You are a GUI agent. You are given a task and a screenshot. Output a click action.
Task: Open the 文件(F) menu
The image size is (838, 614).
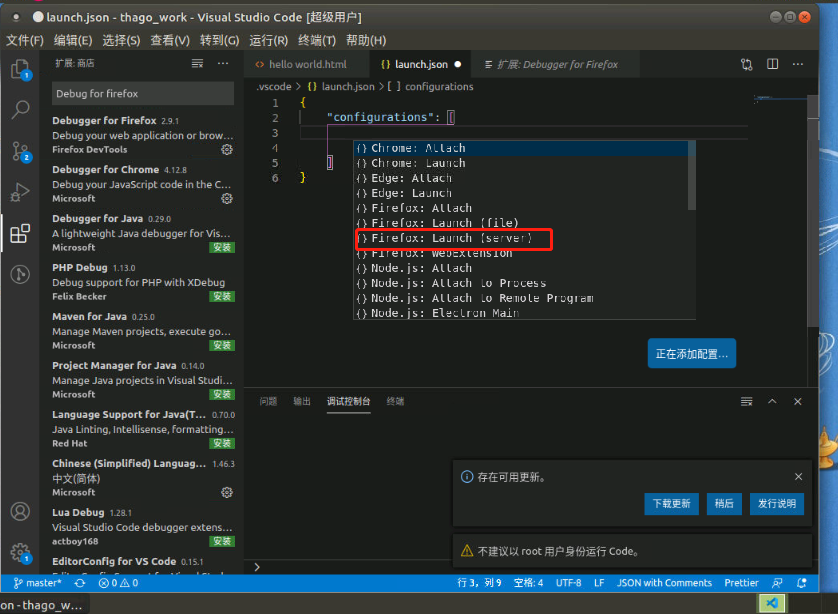point(25,41)
